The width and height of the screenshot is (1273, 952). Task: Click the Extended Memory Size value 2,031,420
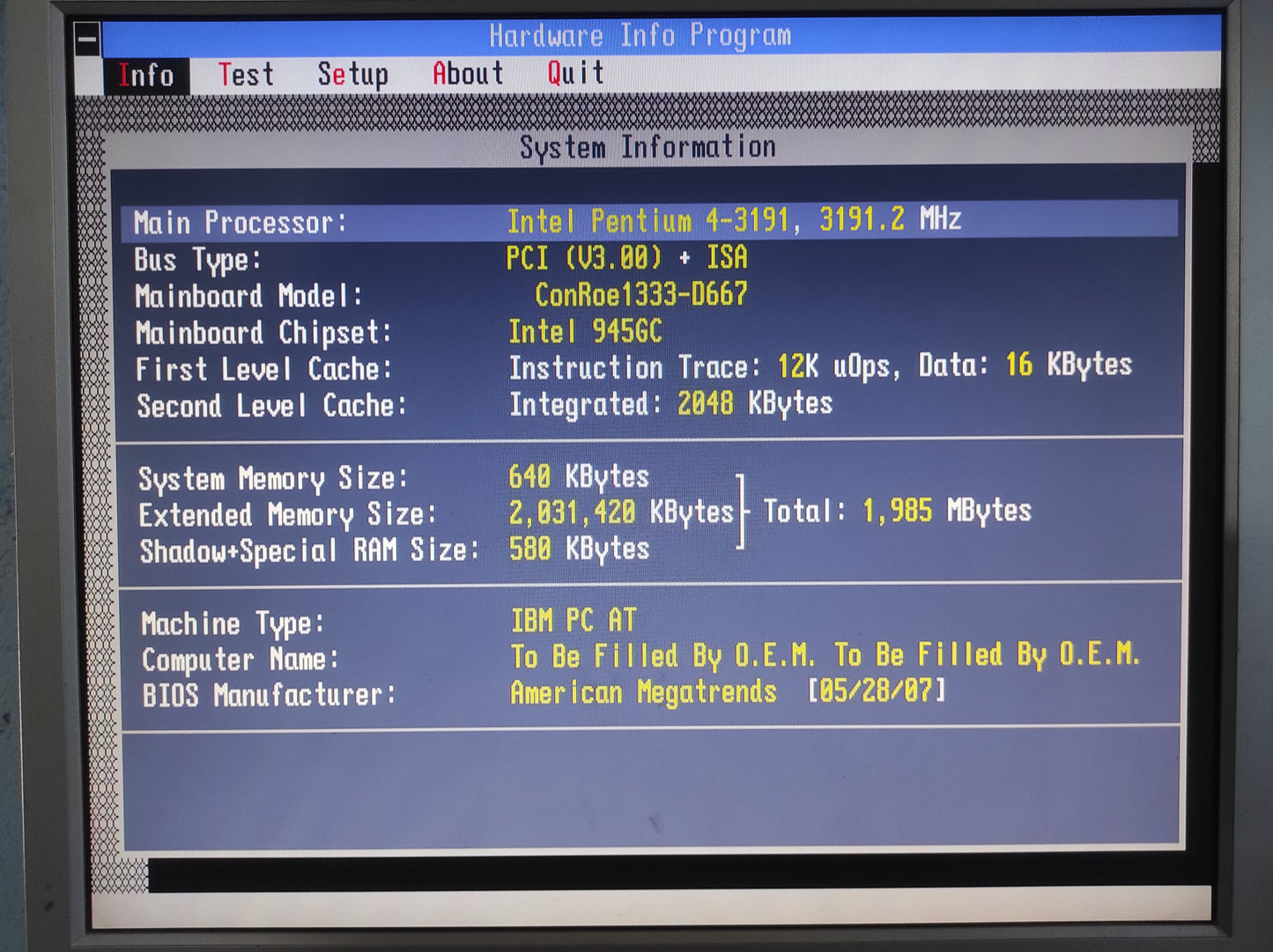tap(572, 513)
